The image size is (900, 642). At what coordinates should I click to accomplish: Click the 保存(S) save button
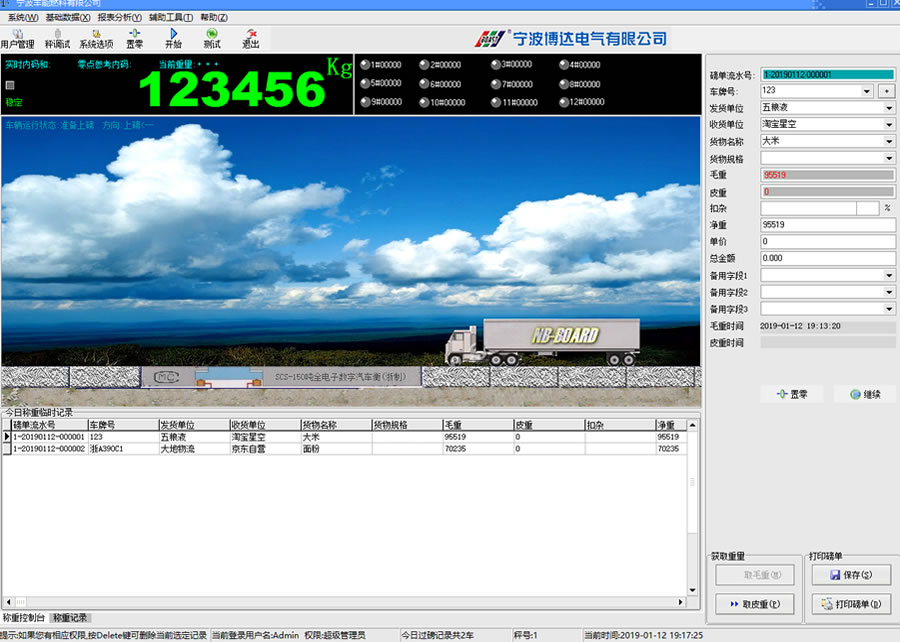click(851, 575)
